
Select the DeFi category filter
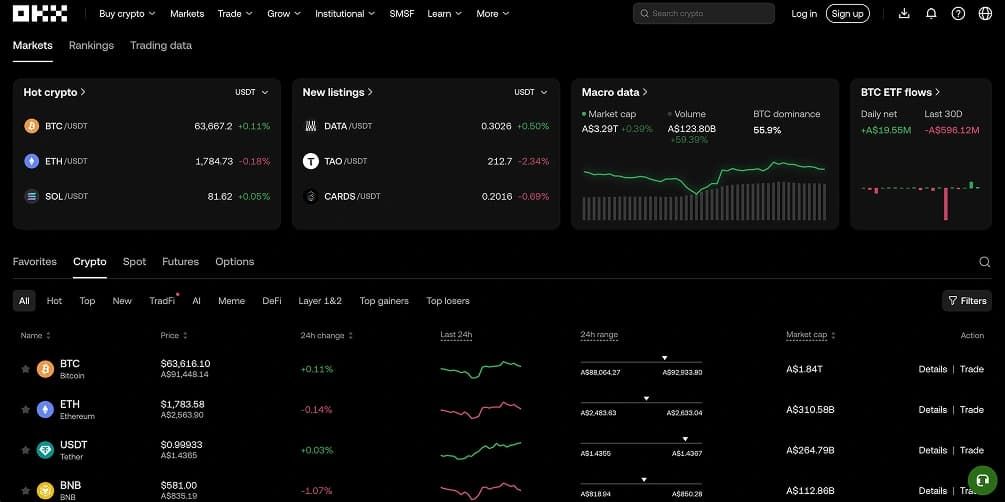(272, 301)
